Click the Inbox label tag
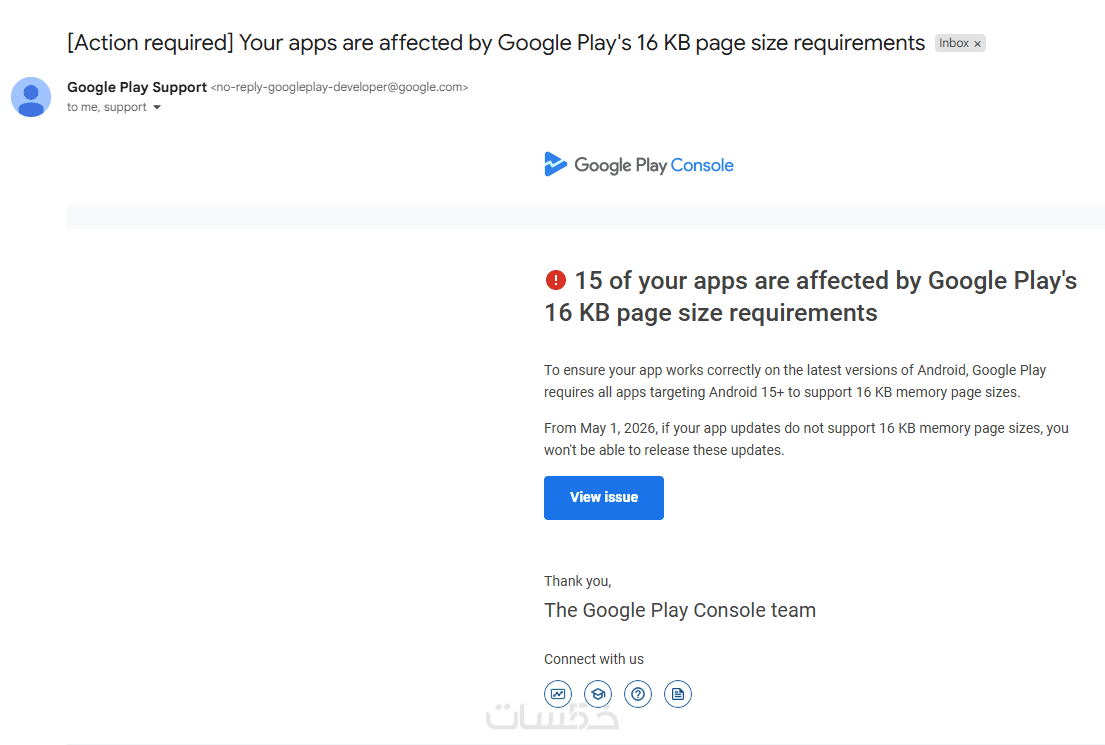 coord(953,43)
